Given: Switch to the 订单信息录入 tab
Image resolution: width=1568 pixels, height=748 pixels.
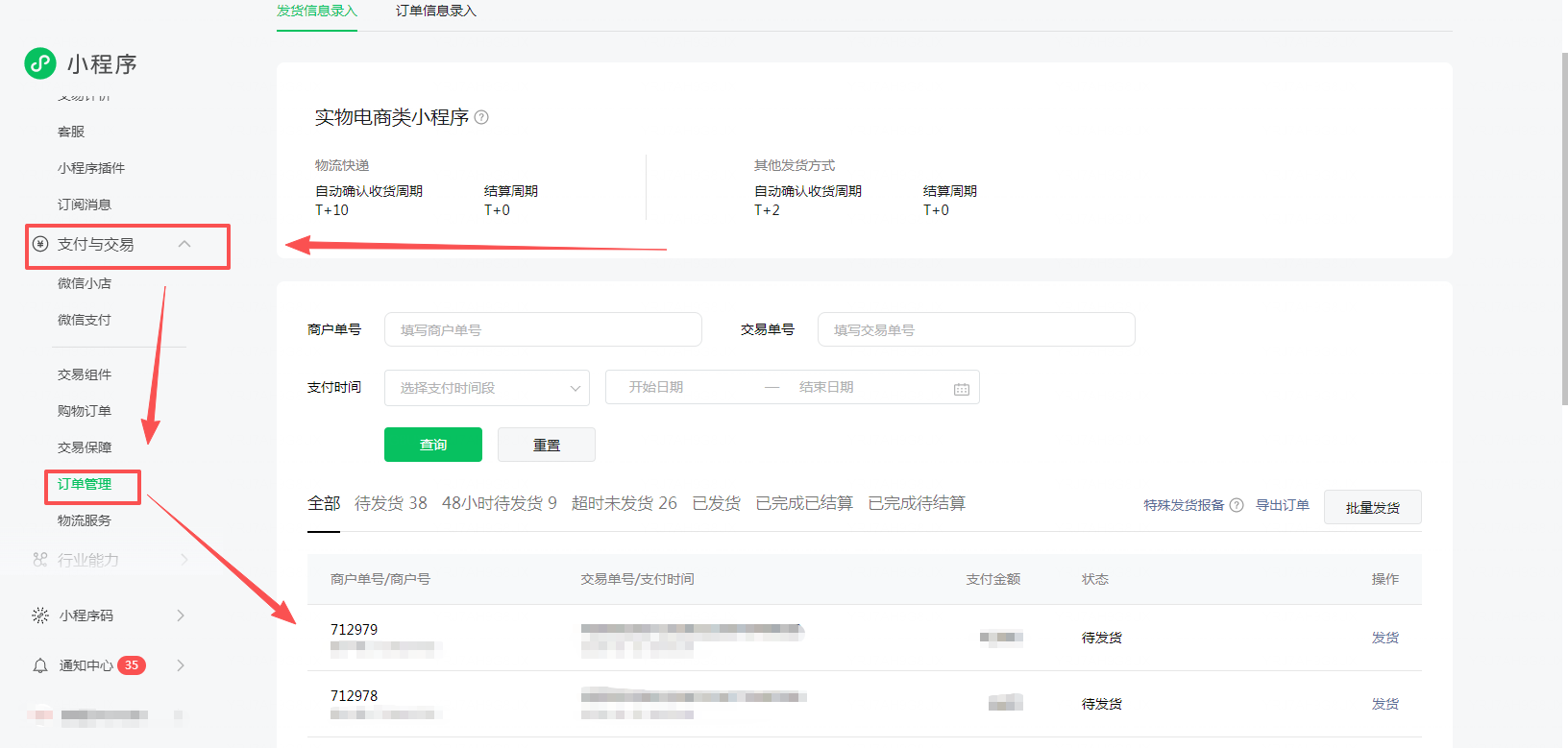Looking at the screenshot, I should 435,12.
